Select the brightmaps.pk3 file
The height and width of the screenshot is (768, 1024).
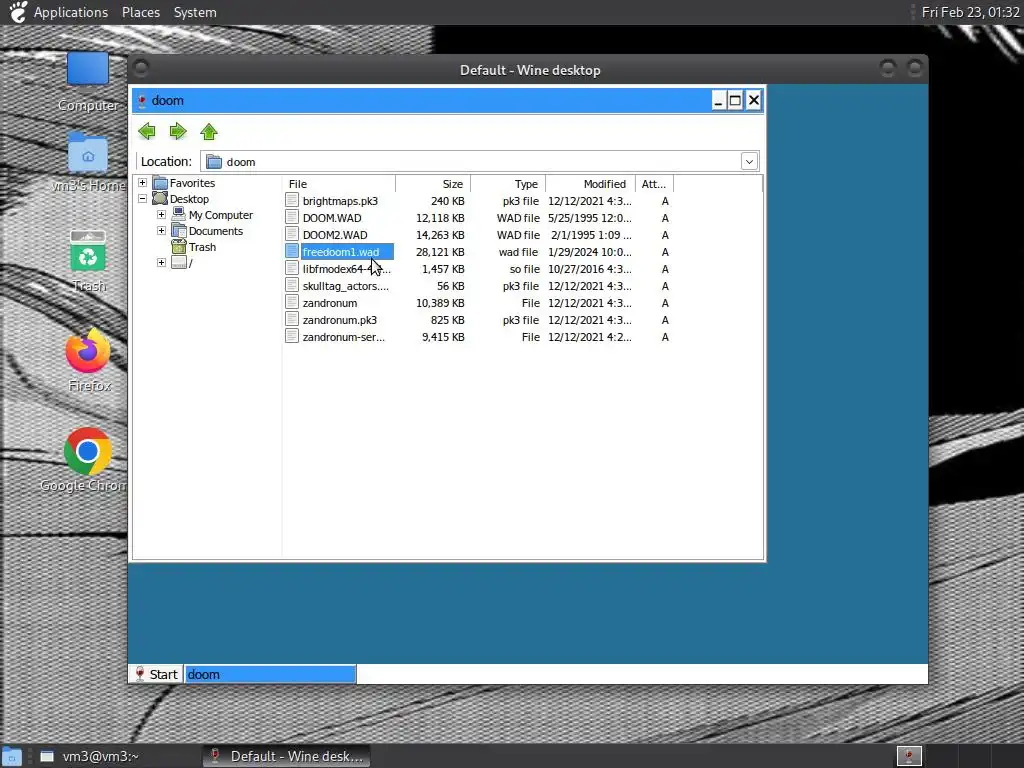point(340,201)
